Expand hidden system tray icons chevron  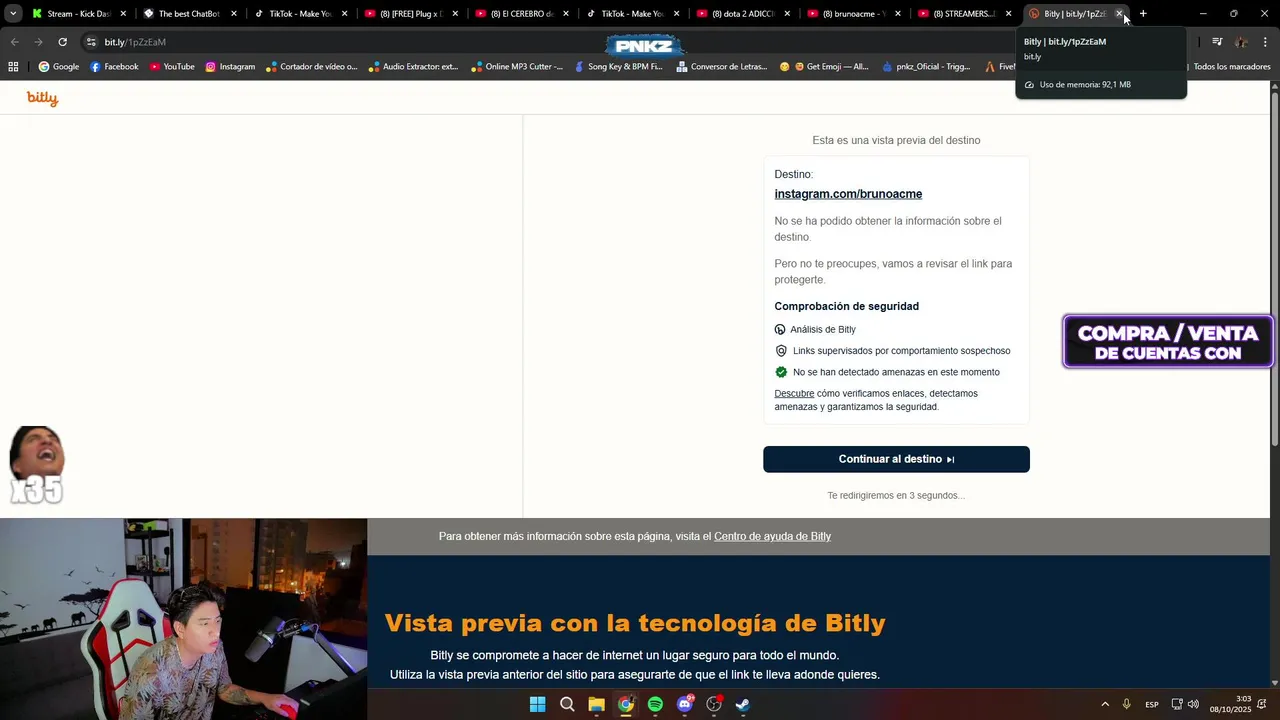1105,704
